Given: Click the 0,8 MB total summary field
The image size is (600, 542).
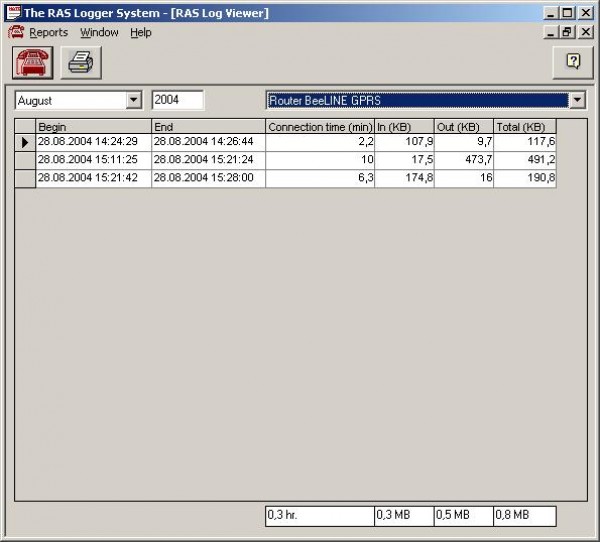Looking at the screenshot, I should click(x=525, y=515).
